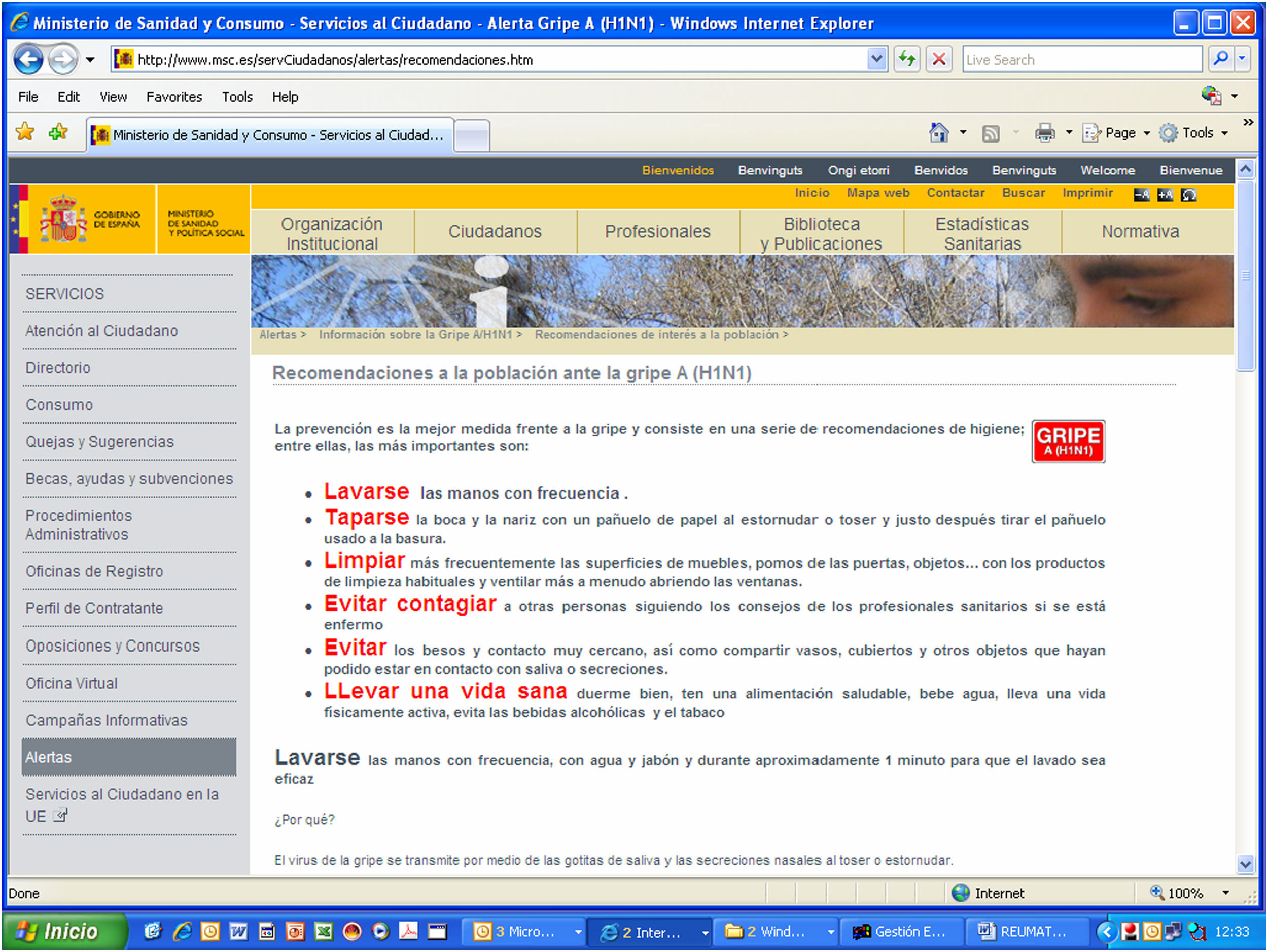Click the browser Back arrow button

click(27, 59)
